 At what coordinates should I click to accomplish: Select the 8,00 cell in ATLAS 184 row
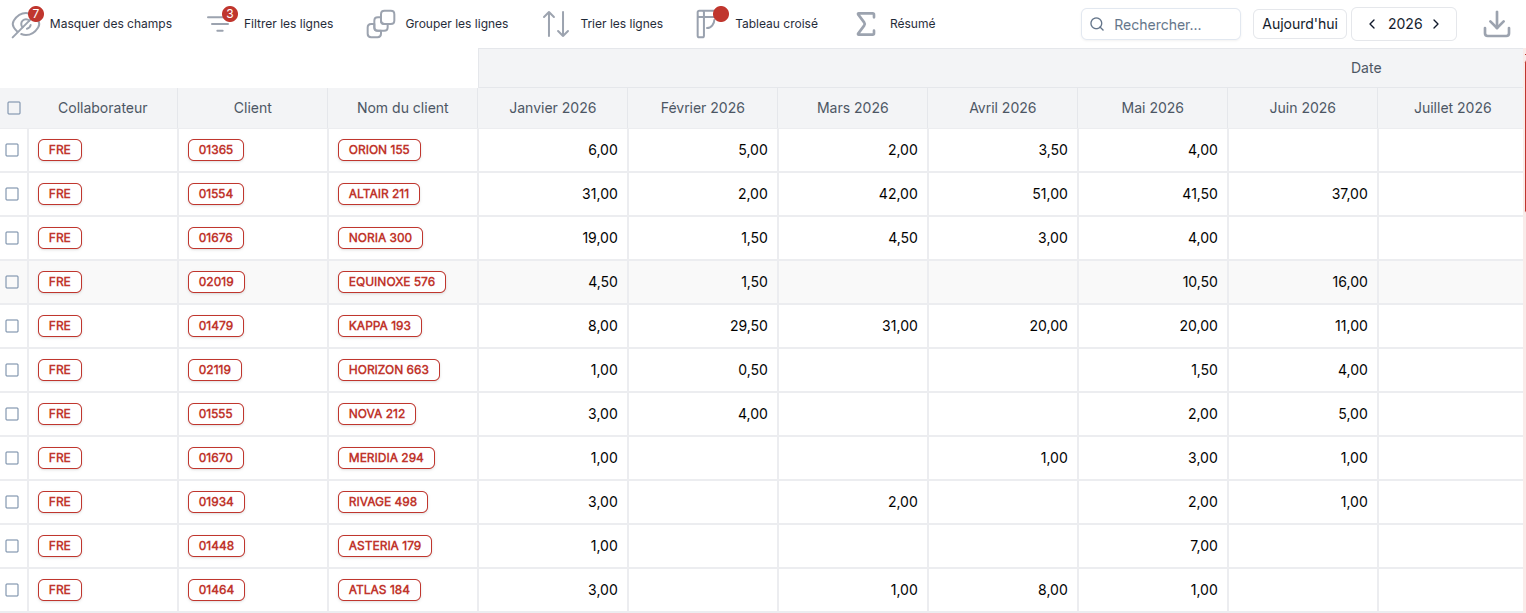[x=1003, y=590]
